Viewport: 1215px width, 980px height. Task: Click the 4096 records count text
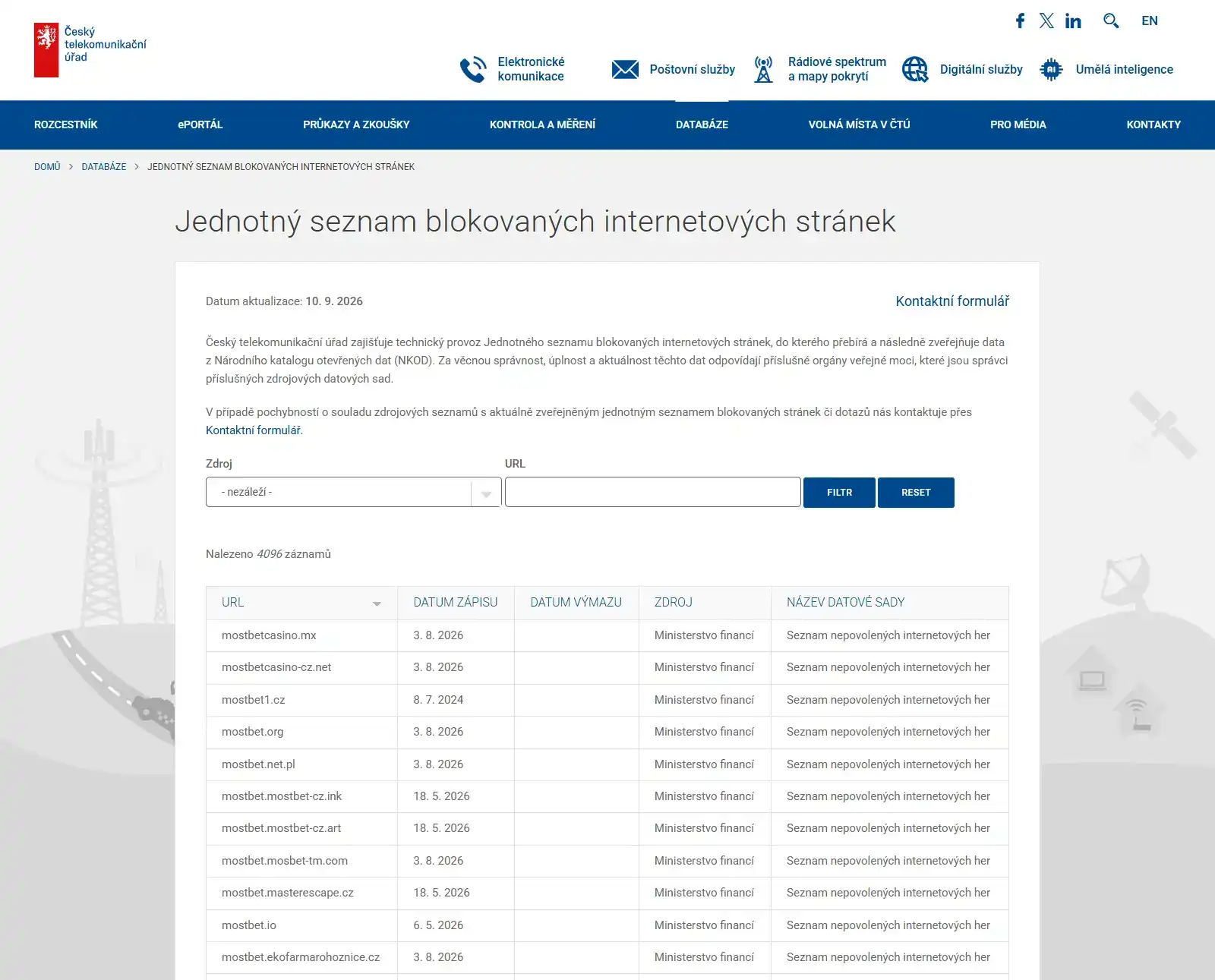click(270, 554)
